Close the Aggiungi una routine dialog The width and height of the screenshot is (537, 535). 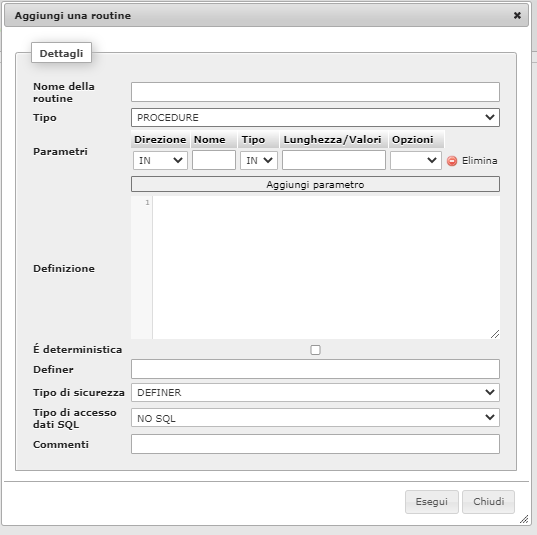[517, 15]
